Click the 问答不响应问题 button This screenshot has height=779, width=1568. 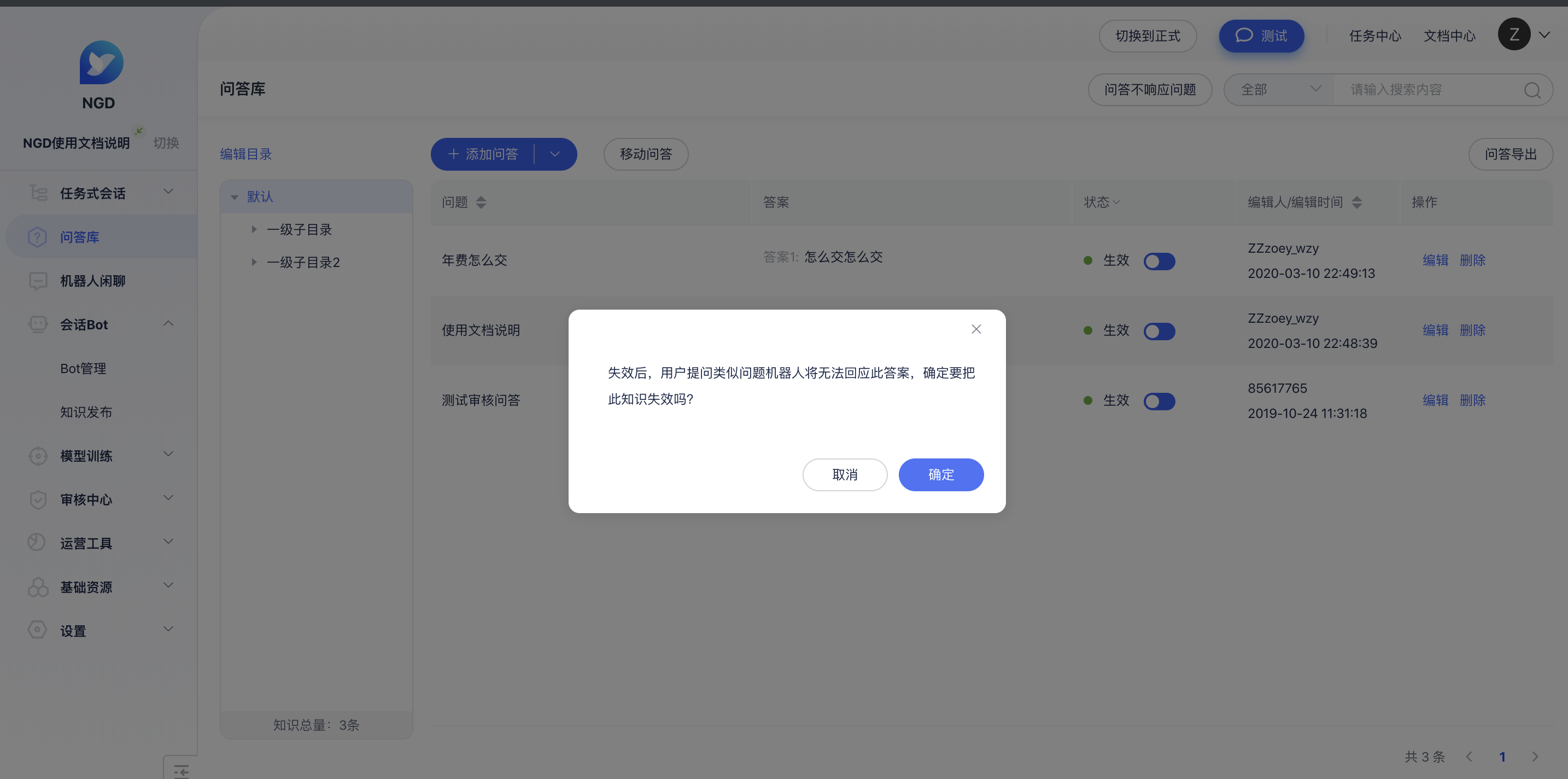click(1150, 90)
